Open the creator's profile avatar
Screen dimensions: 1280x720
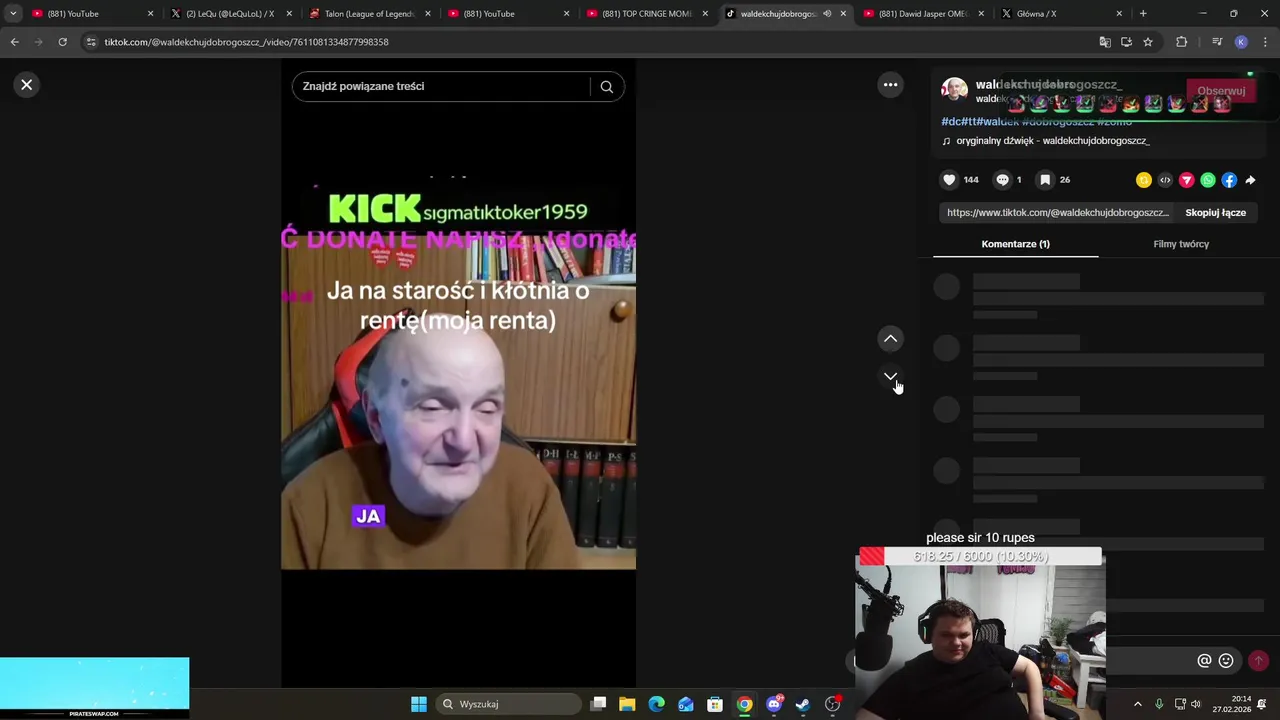tap(955, 90)
